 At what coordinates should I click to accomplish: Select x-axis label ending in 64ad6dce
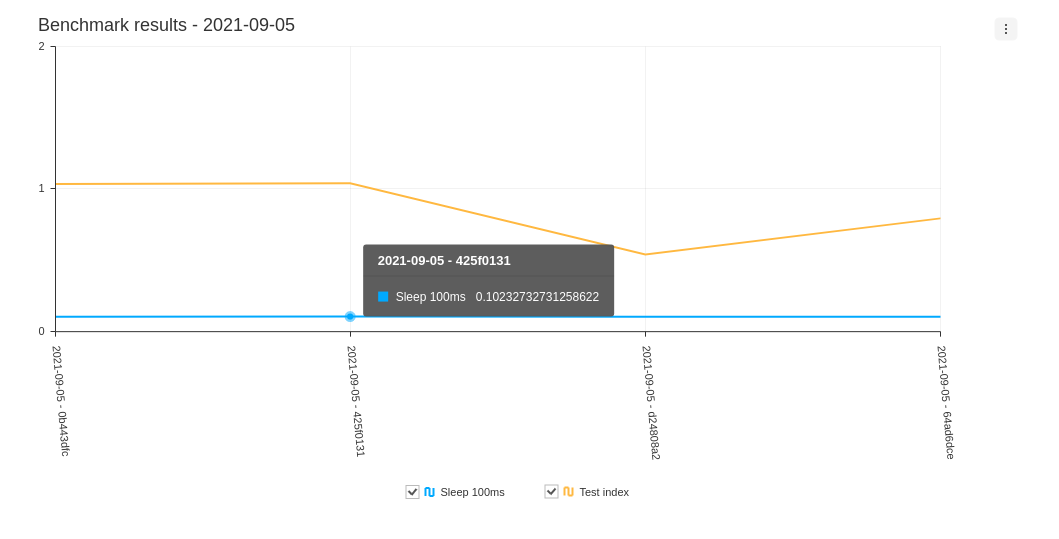pyautogui.click(x=947, y=402)
